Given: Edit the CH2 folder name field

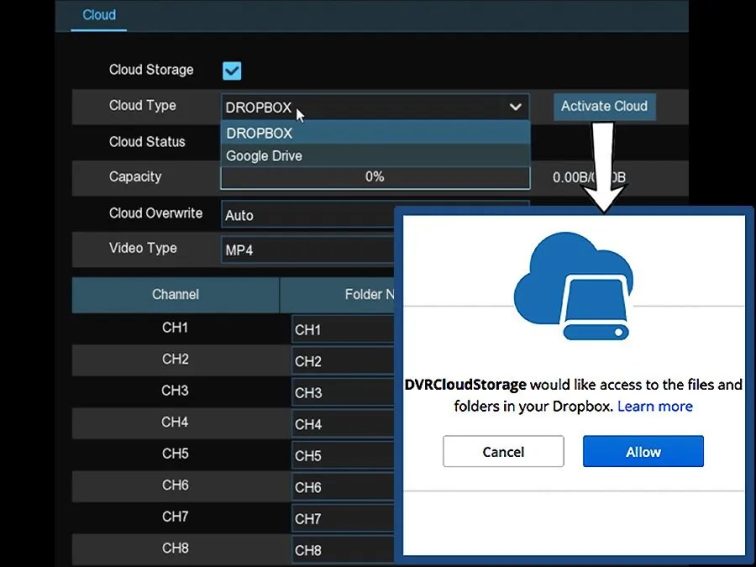Looking at the screenshot, I should coord(343,361).
